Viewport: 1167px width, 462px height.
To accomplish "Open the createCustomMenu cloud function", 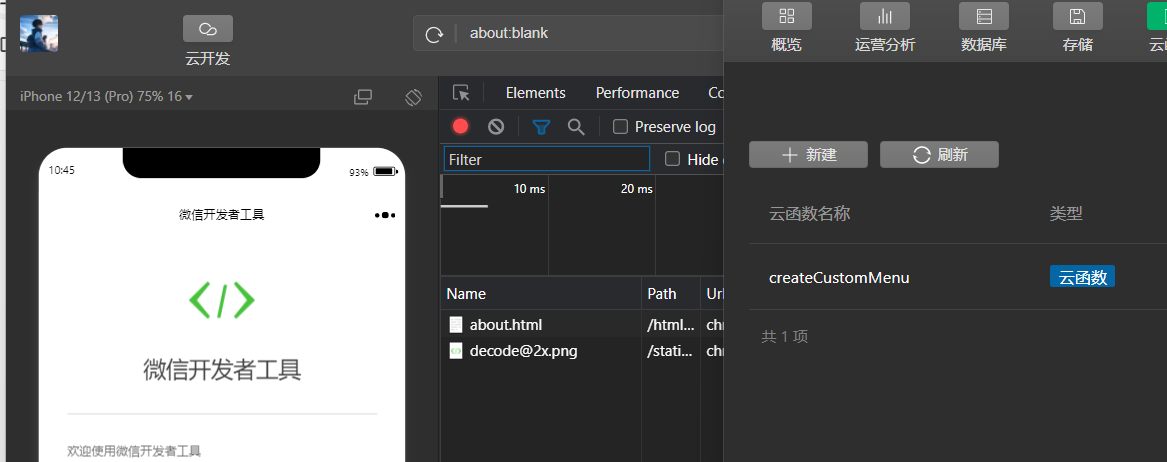I will coord(839,278).
